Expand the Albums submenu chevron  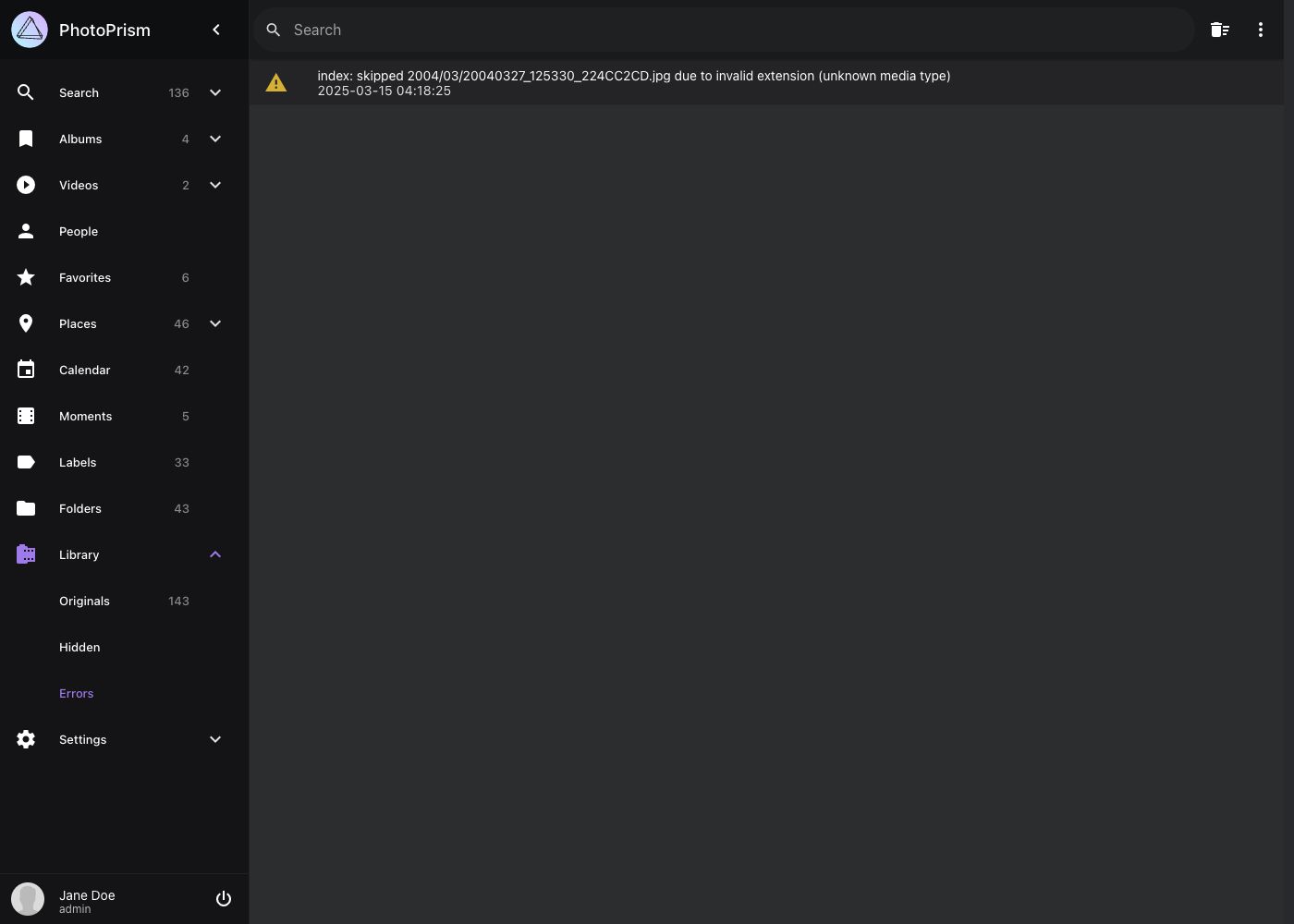point(215,139)
